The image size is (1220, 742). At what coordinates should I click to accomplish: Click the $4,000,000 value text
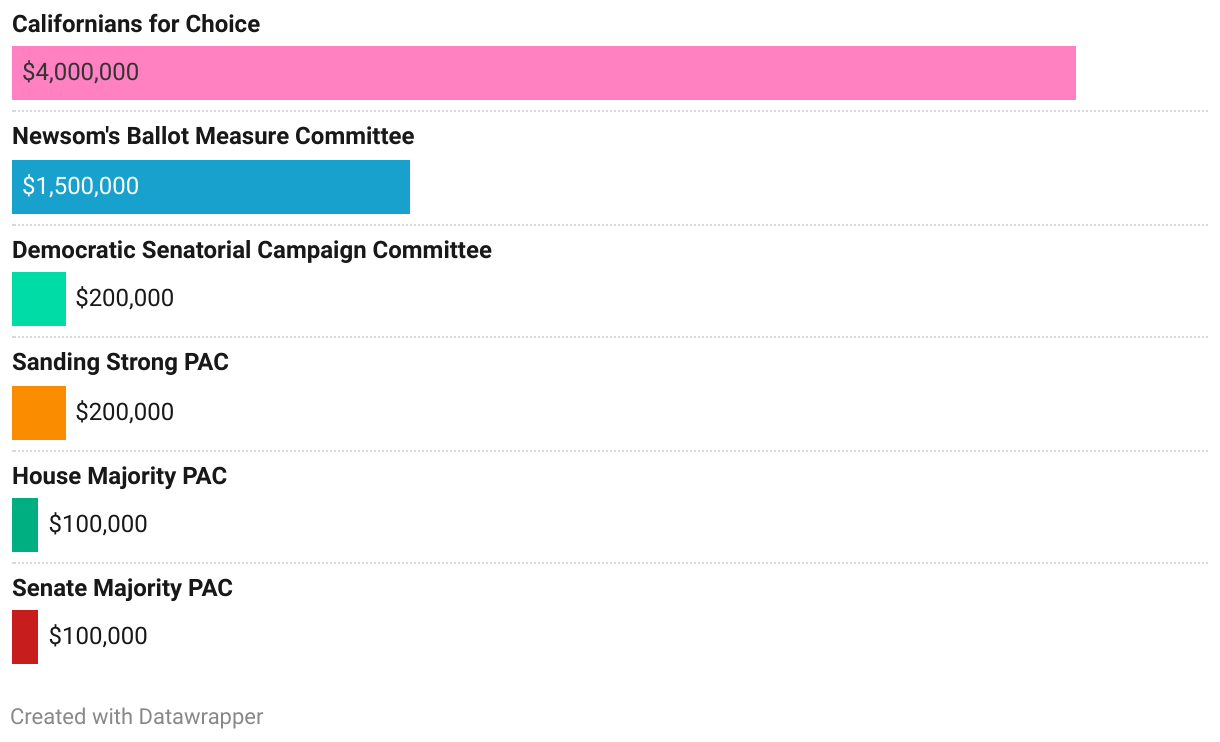[x=81, y=73]
